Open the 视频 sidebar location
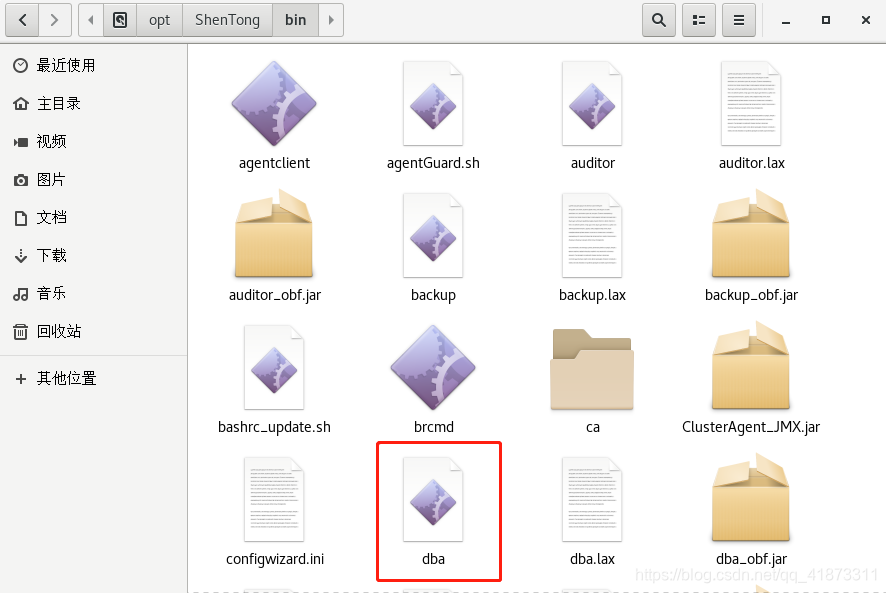The image size is (886, 593). (x=94, y=141)
